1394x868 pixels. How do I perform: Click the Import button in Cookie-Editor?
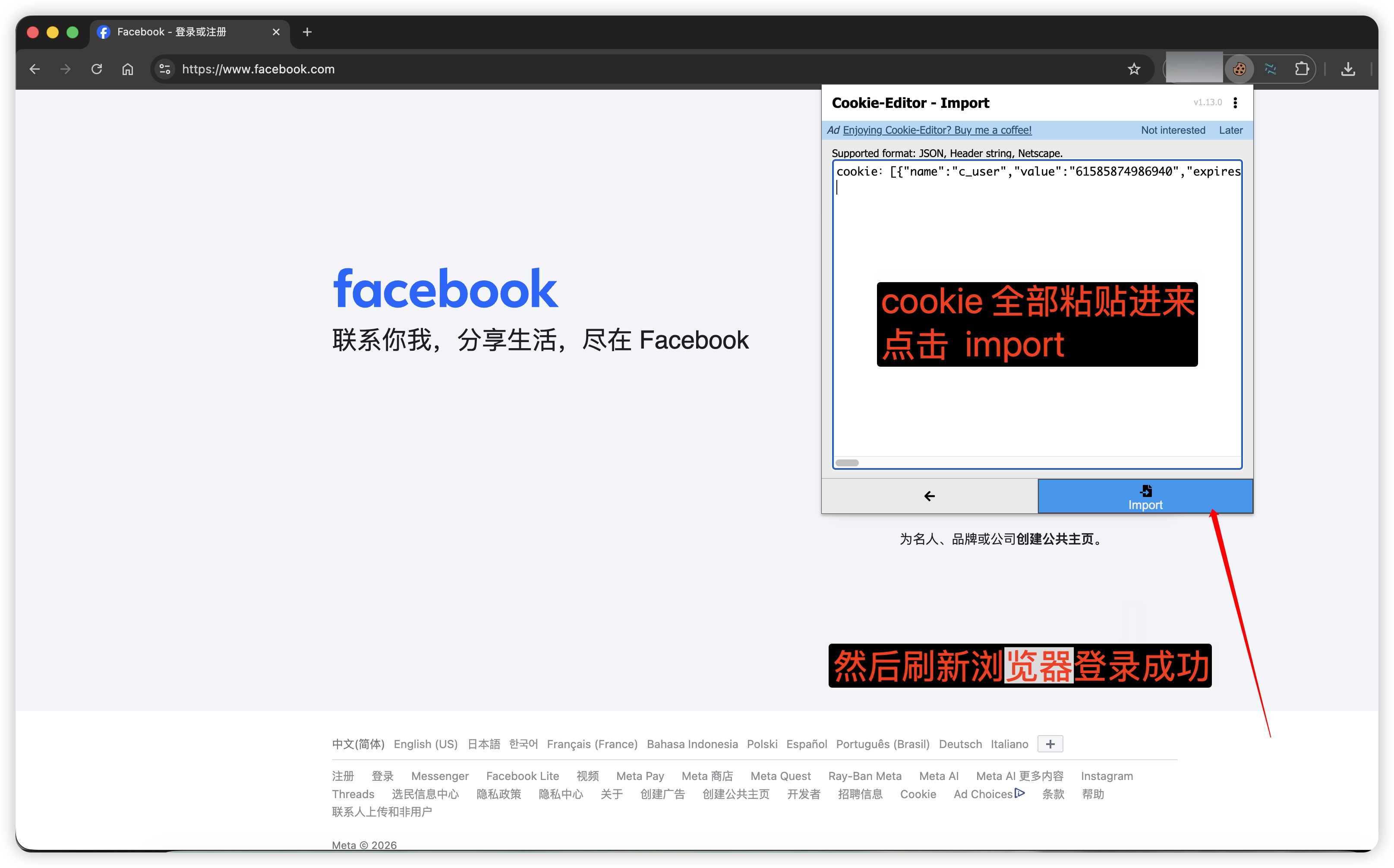(x=1145, y=496)
